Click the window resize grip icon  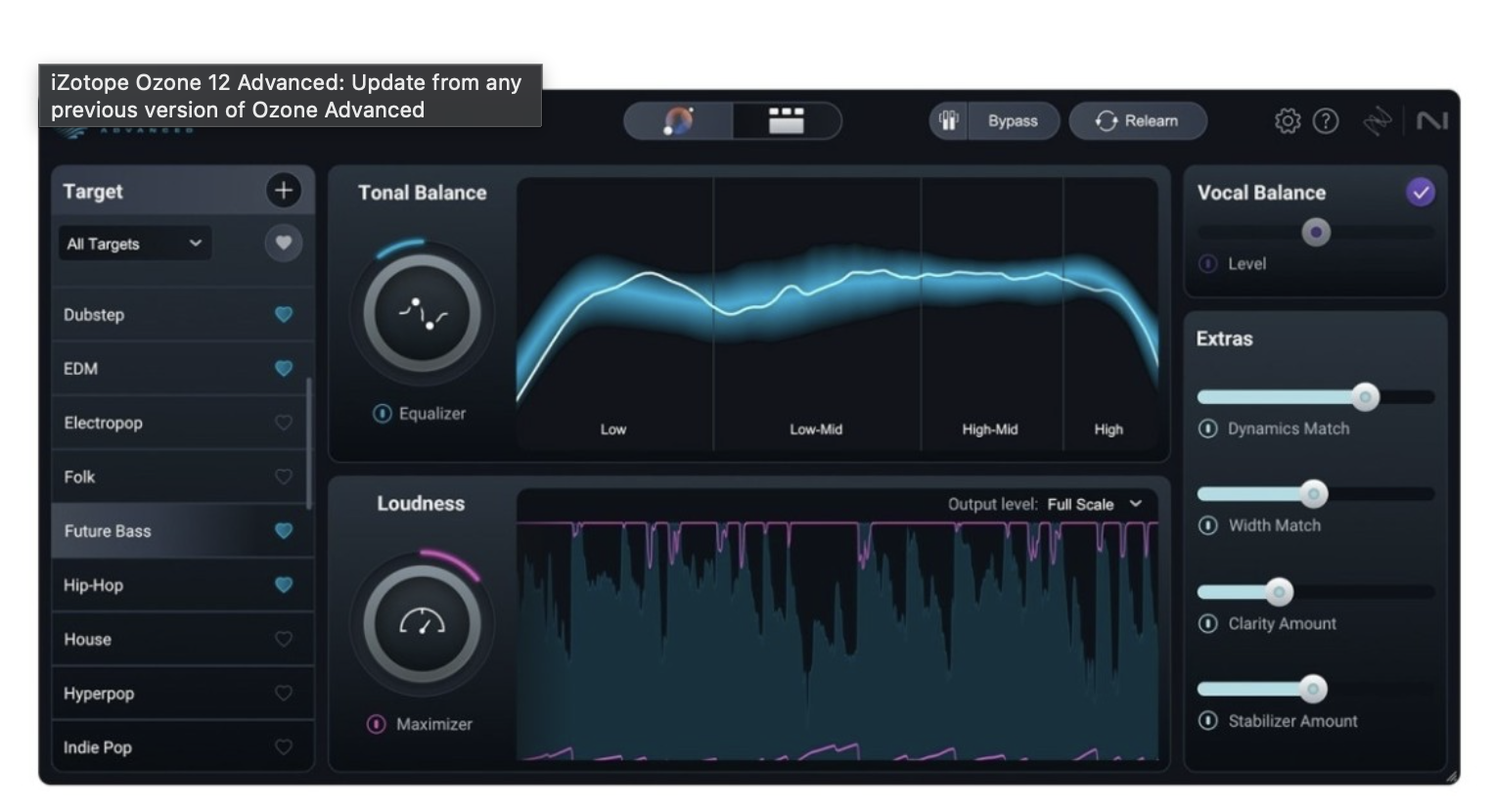click(1452, 777)
